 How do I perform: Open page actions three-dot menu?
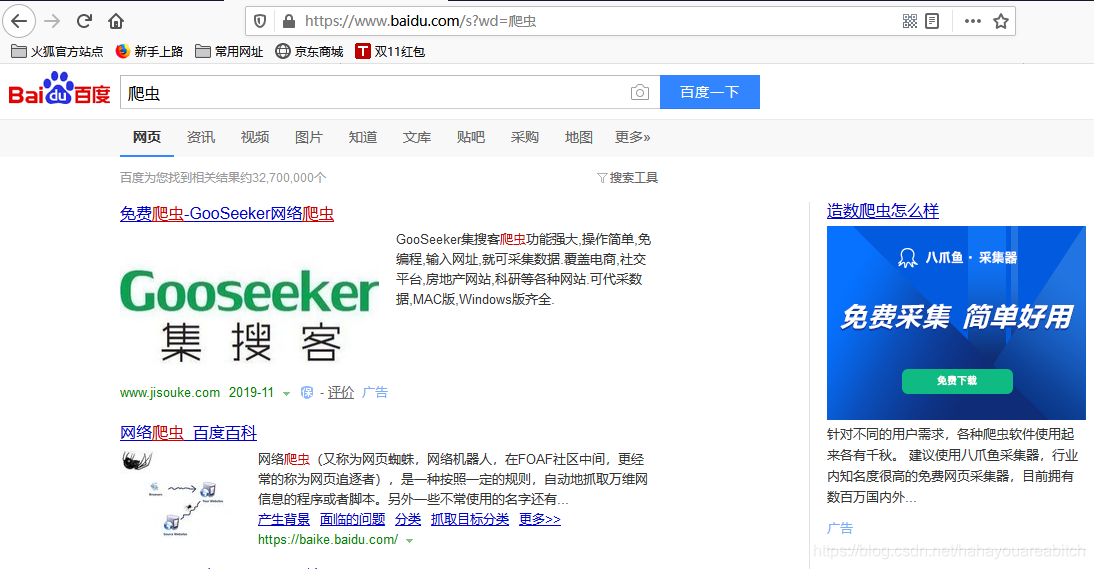(973, 21)
